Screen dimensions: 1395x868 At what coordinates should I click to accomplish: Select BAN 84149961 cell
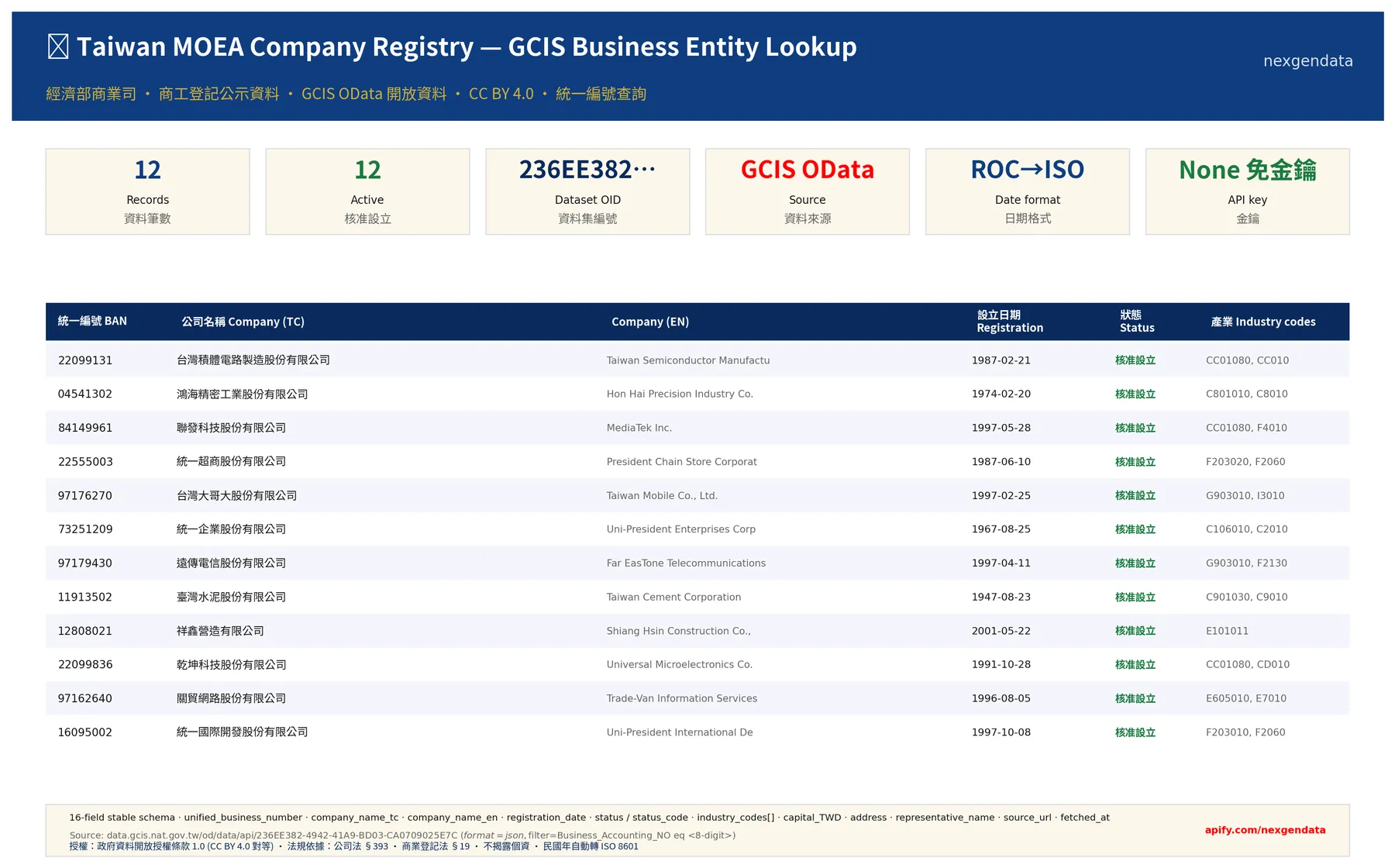click(x=85, y=428)
